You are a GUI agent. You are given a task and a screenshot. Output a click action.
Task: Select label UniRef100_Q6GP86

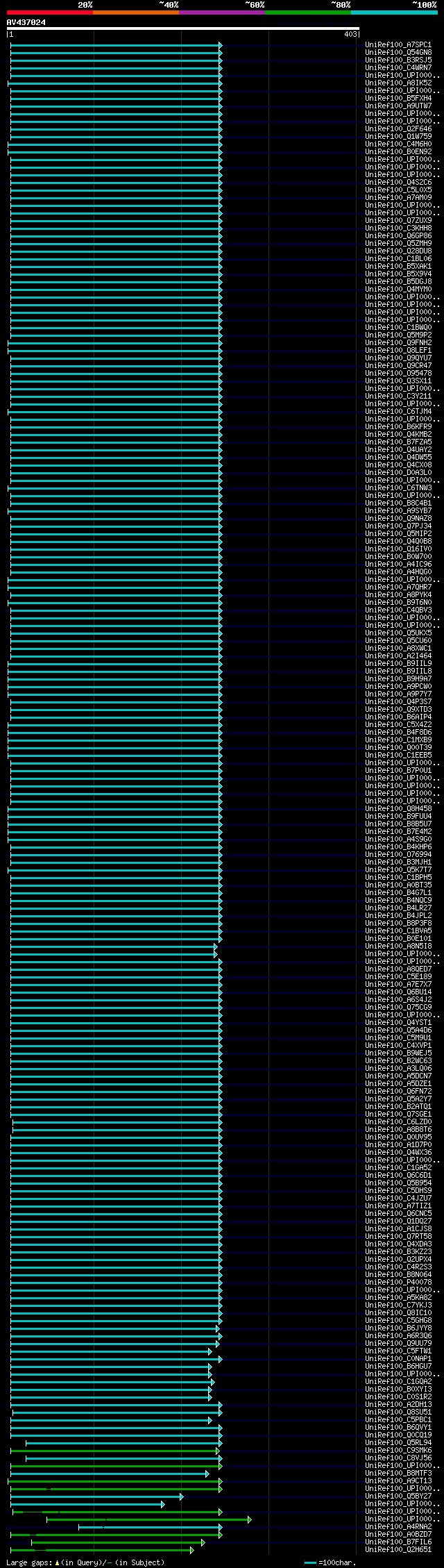(x=398, y=235)
